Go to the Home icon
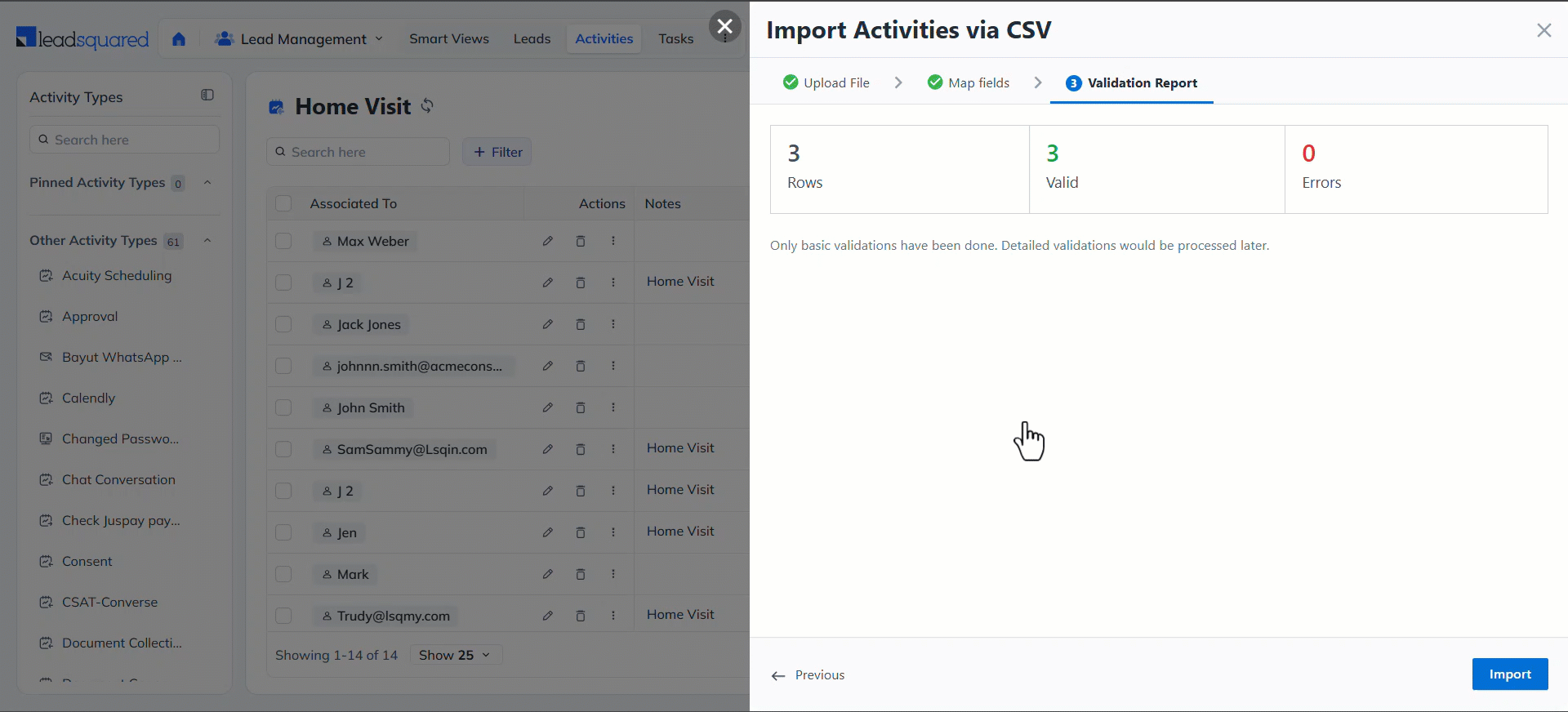Screen dimensions: 1568x712 coord(179,38)
